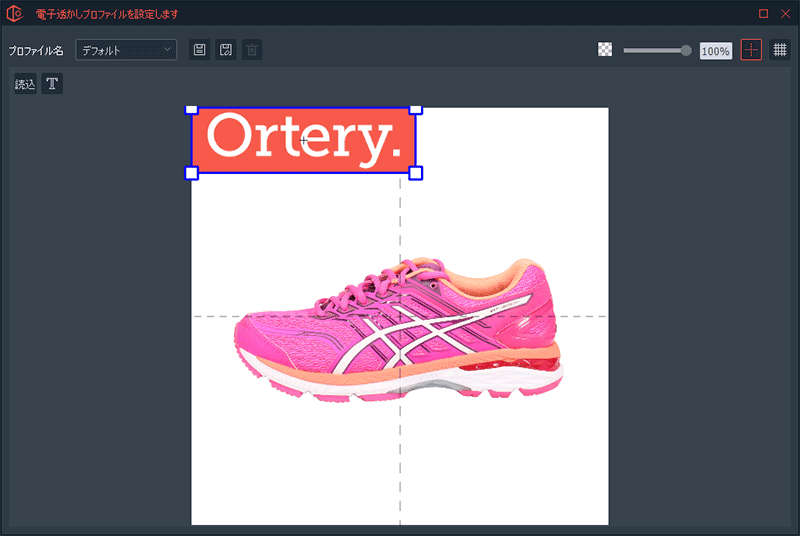Click the Ortery logo watermark image
The height and width of the screenshot is (536, 800).
304,141
